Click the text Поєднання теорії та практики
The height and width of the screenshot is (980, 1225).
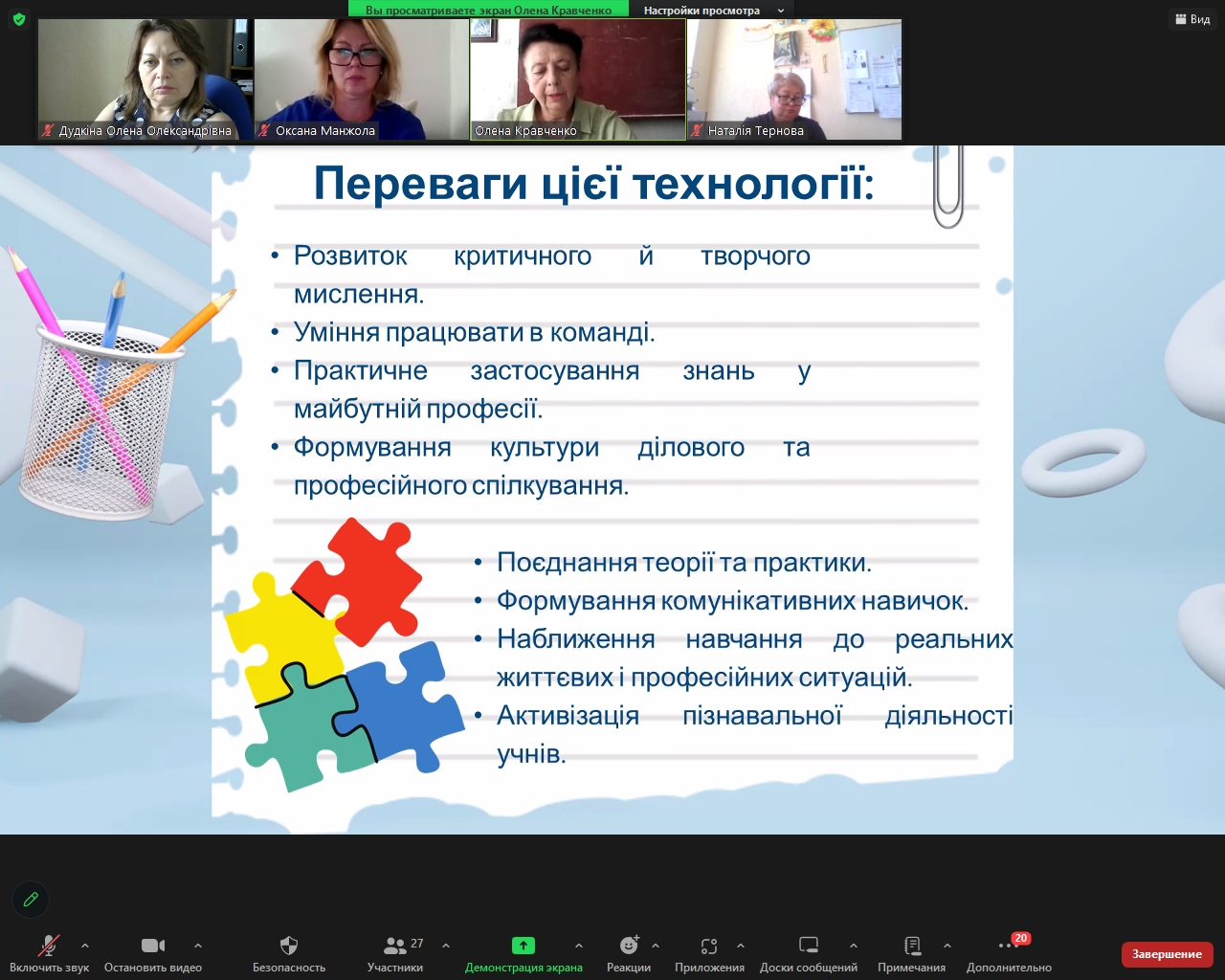click(x=684, y=563)
